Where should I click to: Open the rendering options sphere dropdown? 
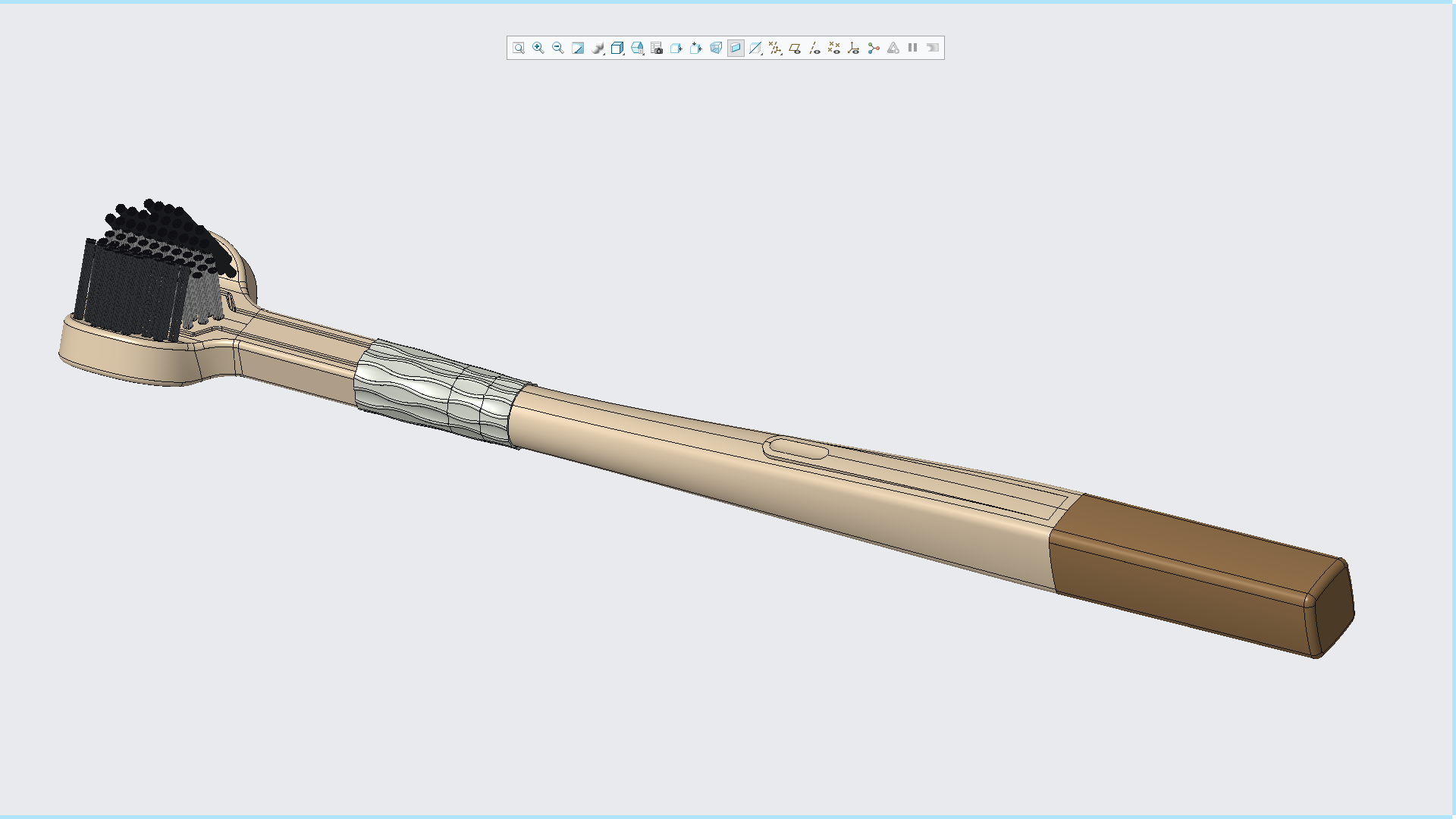pyautogui.click(x=598, y=48)
